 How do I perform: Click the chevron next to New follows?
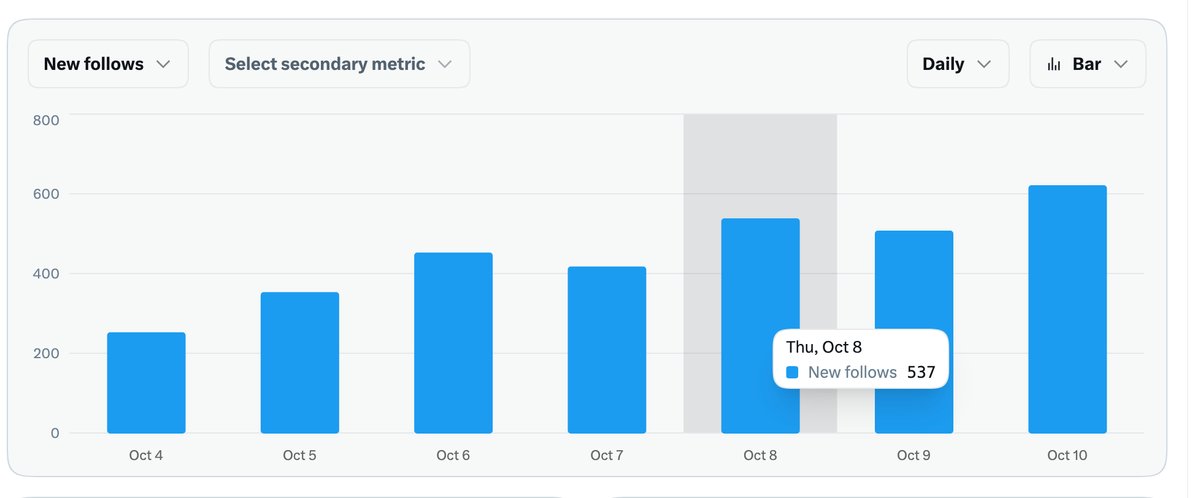point(164,64)
